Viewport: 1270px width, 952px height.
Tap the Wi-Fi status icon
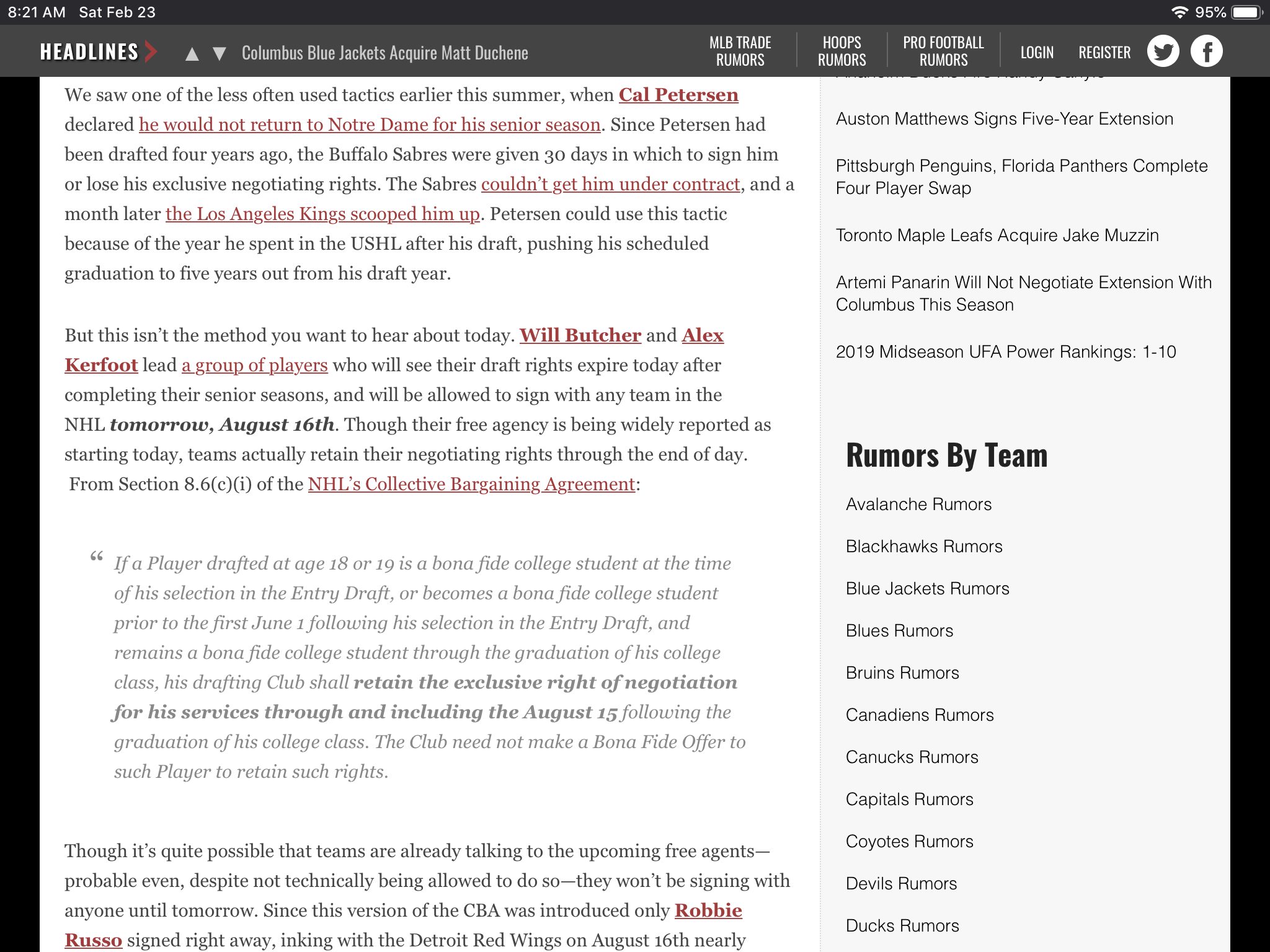[x=1179, y=12]
